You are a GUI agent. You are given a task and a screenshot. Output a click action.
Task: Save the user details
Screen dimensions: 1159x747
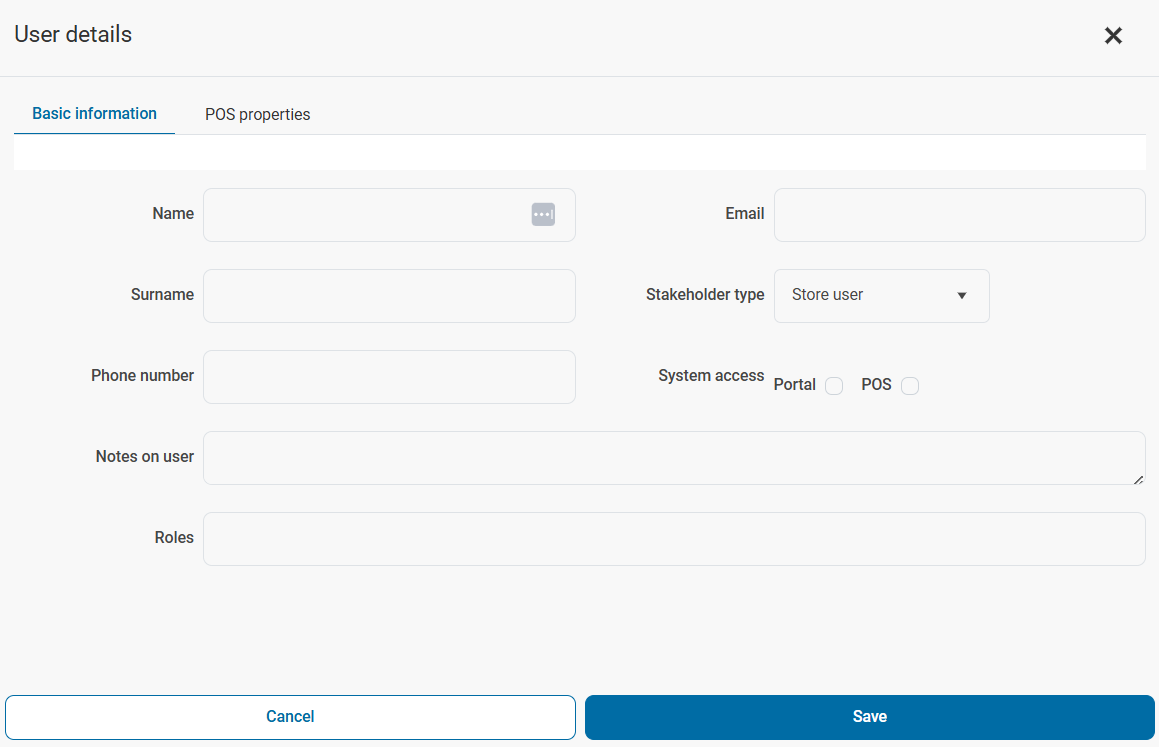point(869,717)
